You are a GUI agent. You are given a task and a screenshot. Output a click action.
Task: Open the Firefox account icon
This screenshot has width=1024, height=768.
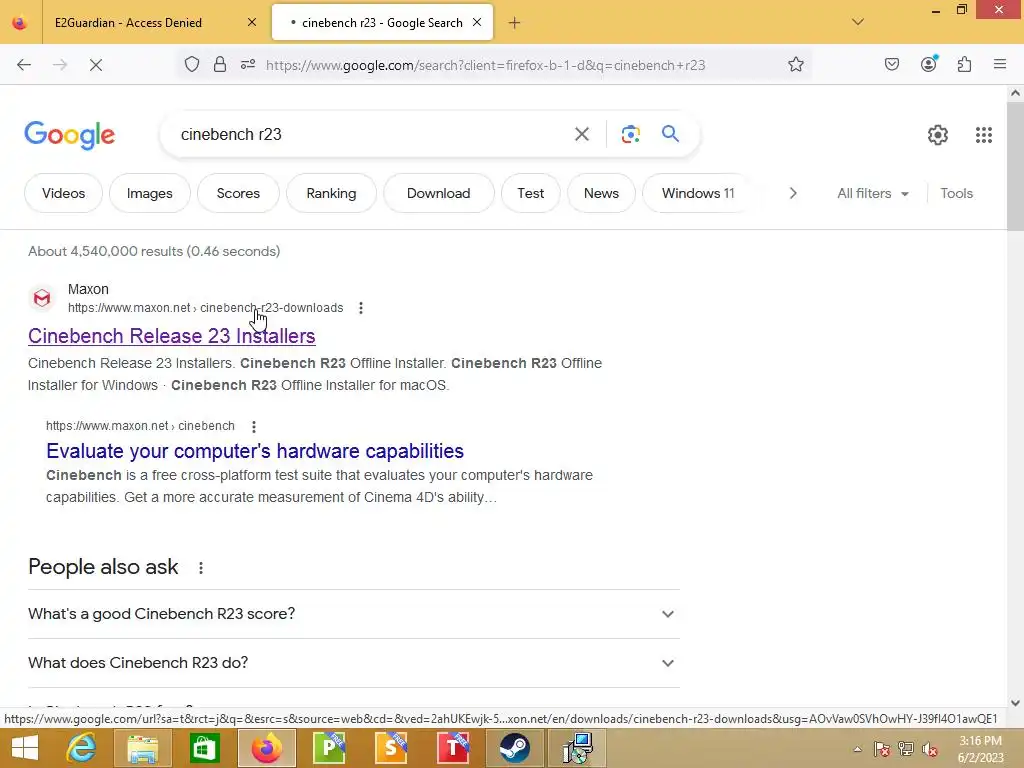[x=929, y=64]
